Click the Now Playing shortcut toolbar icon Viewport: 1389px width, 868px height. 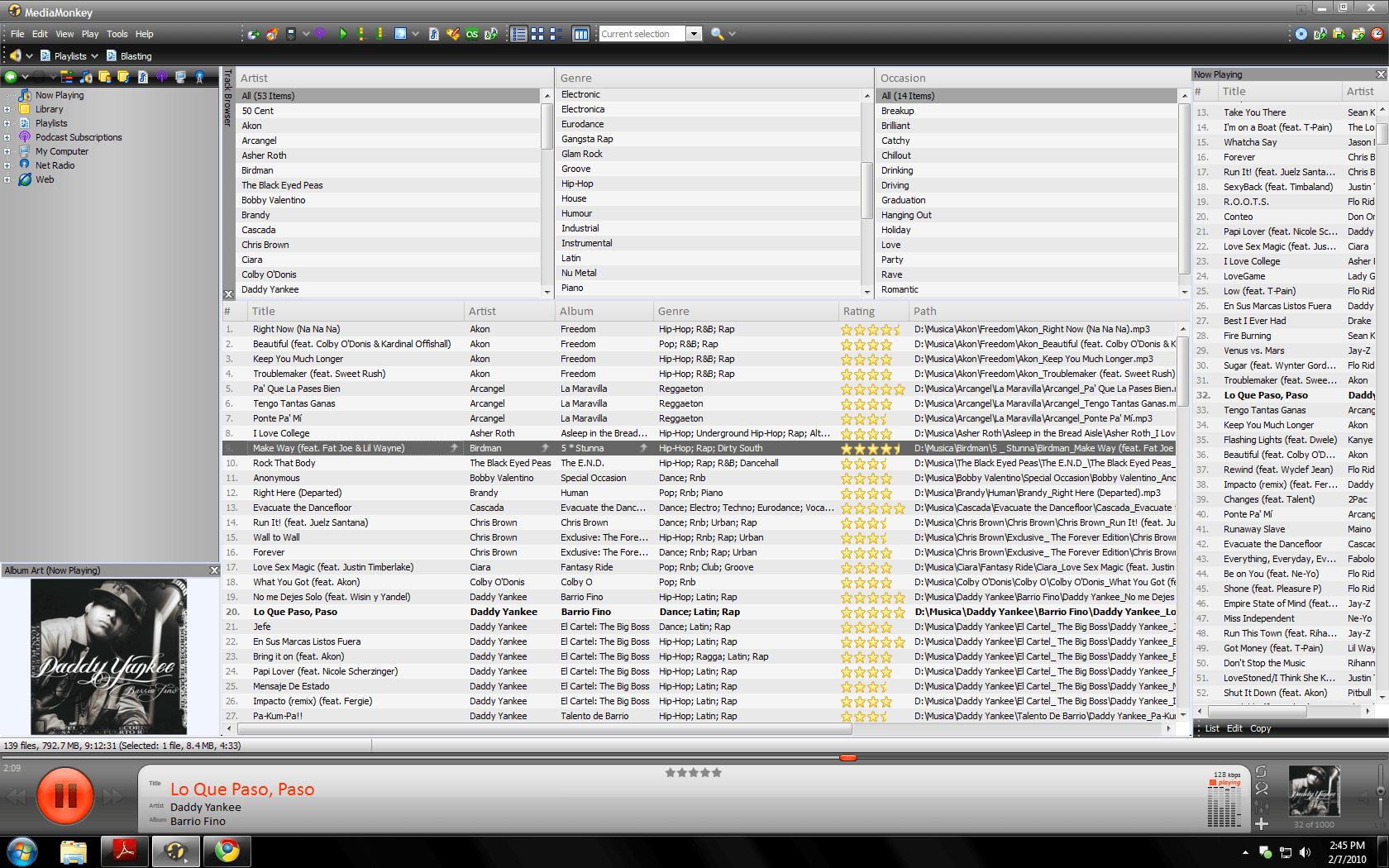[86, 77]
